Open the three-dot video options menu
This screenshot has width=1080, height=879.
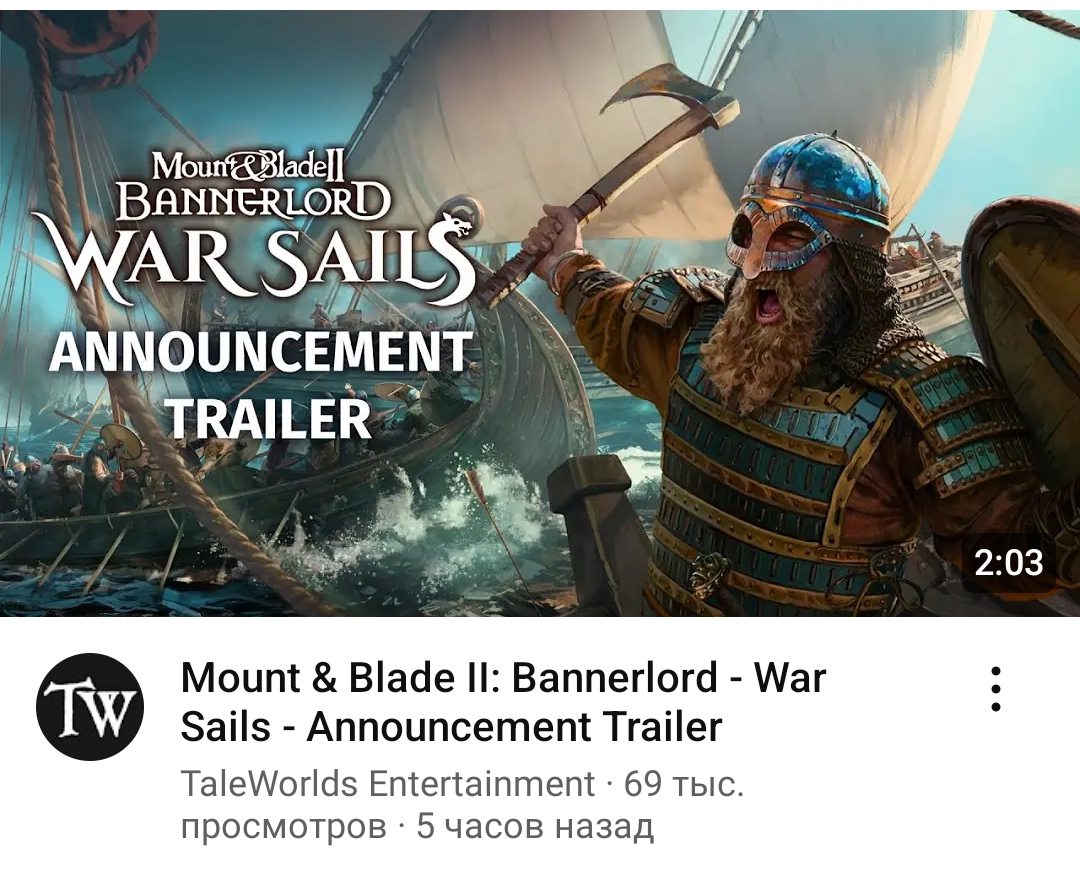coord(995,689)
